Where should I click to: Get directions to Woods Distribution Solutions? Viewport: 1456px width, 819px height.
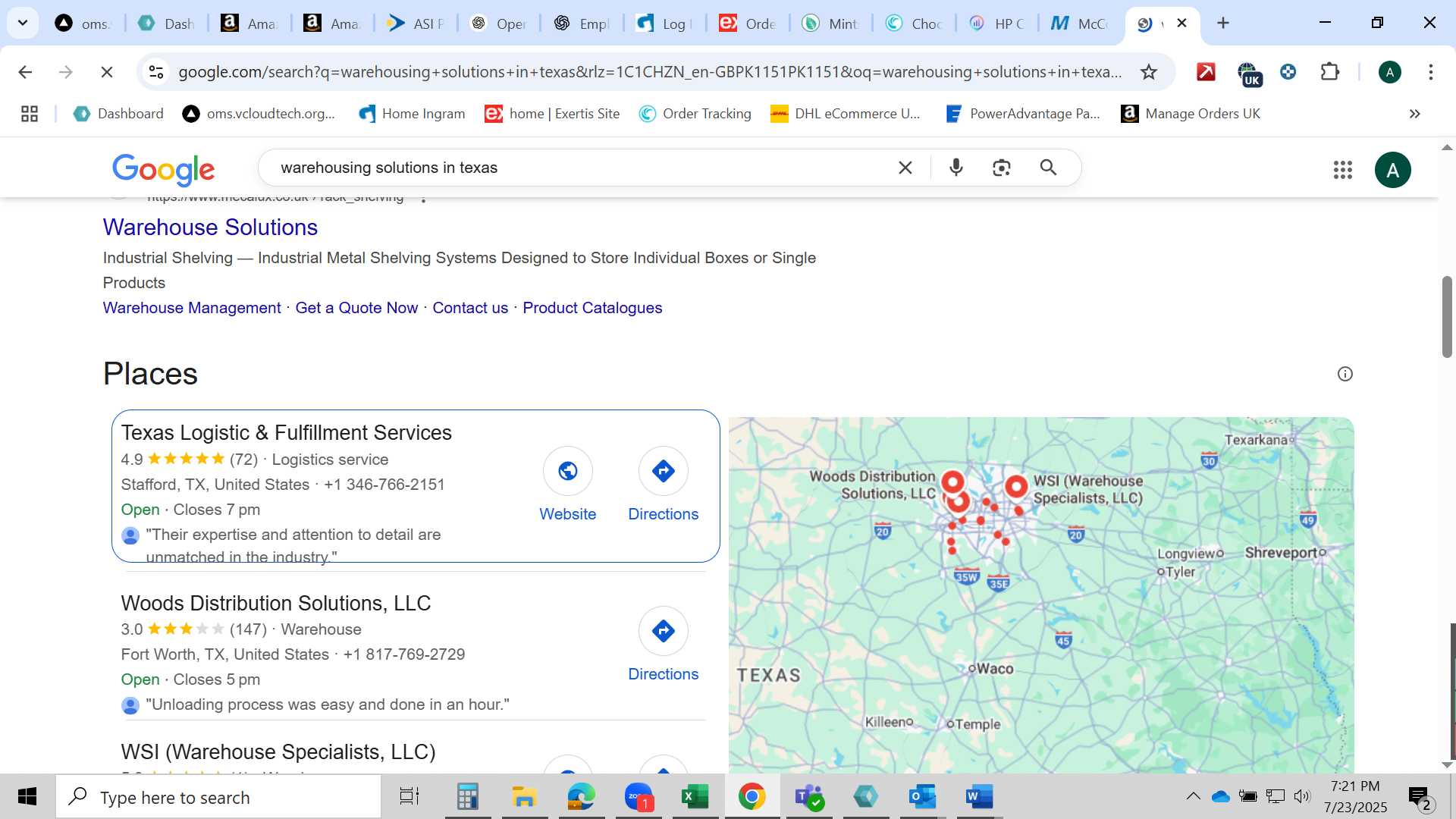(x=663, y=645)
